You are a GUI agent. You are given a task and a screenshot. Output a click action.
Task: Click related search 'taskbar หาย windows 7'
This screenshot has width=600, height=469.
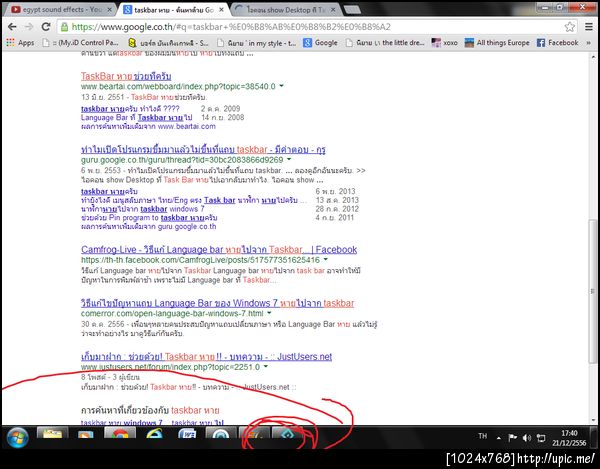pos(122,422)
